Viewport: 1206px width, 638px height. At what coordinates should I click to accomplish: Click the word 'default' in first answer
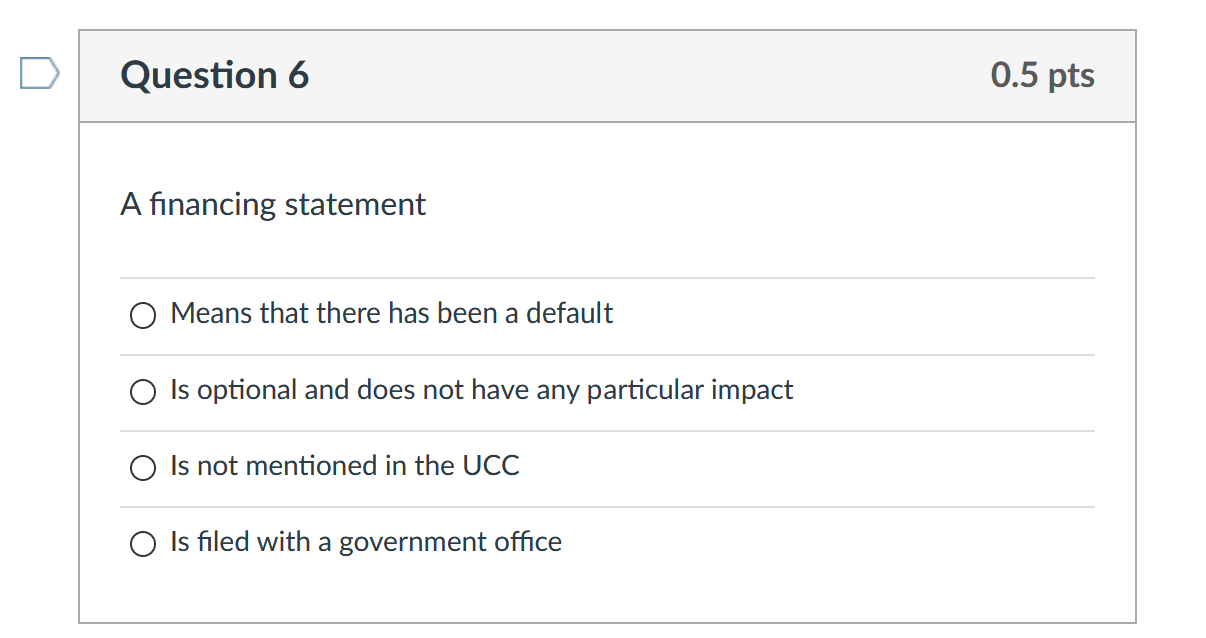(x=569, y=314)
